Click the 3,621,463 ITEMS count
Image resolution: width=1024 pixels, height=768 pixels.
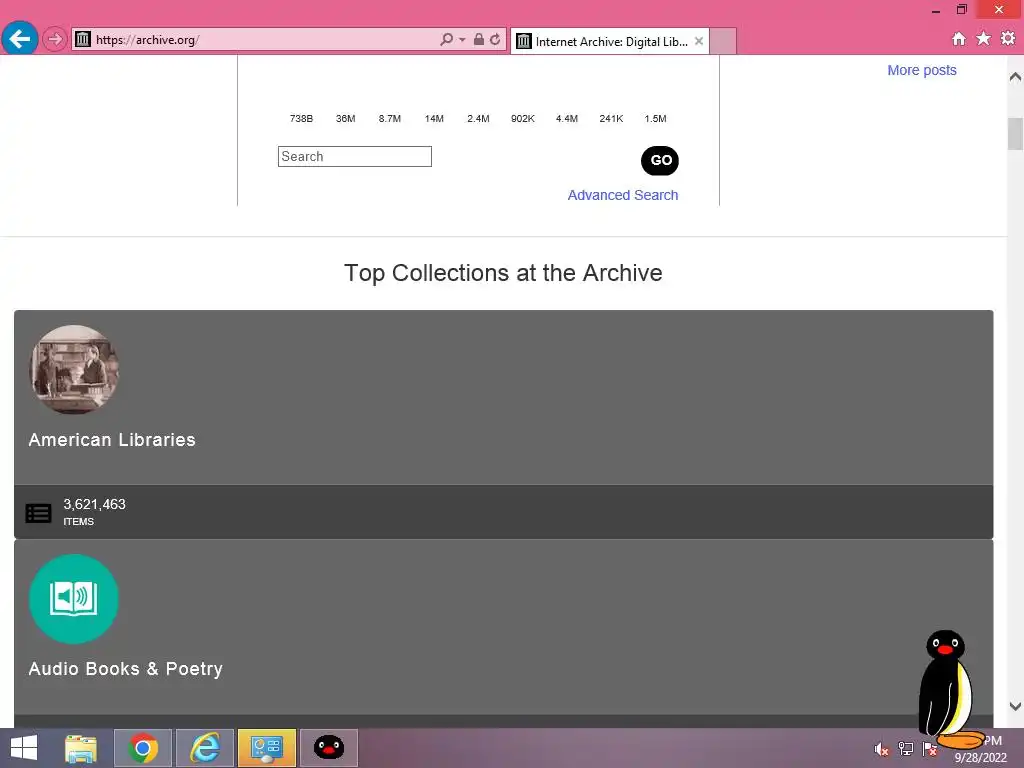point(94,512)
